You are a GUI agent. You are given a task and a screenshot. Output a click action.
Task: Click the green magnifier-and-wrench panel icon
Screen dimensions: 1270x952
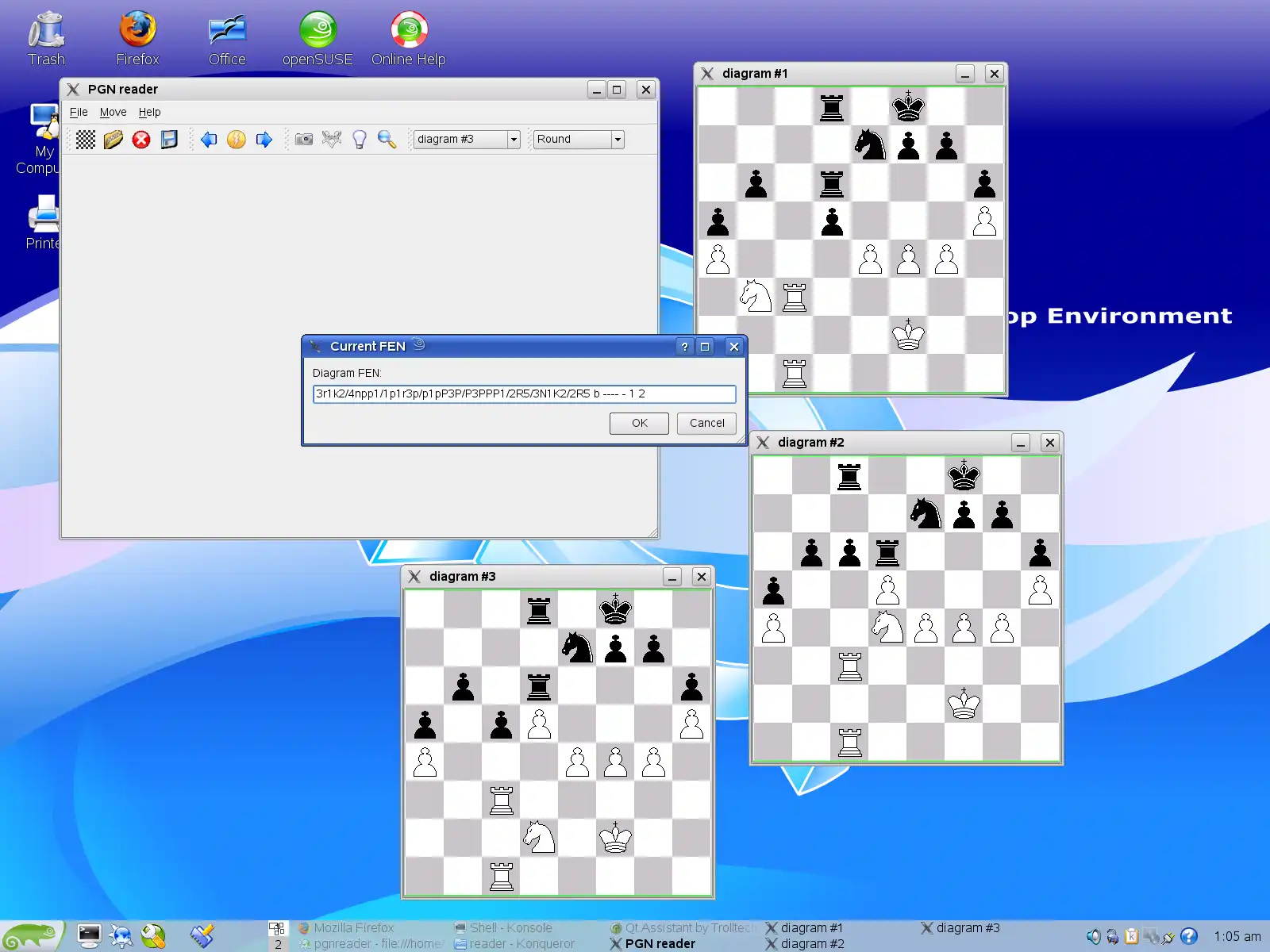(153, 936)
